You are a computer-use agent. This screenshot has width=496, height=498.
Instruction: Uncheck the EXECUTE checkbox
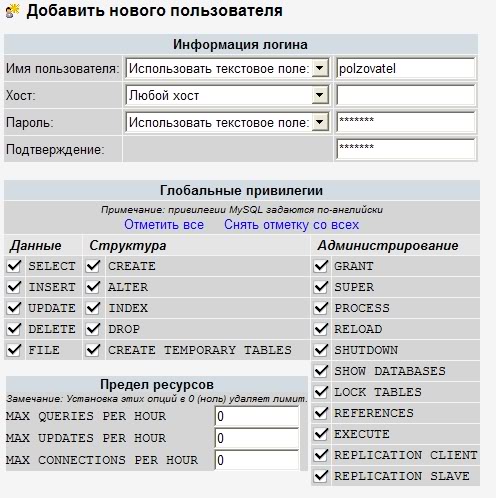pos(321,434)
